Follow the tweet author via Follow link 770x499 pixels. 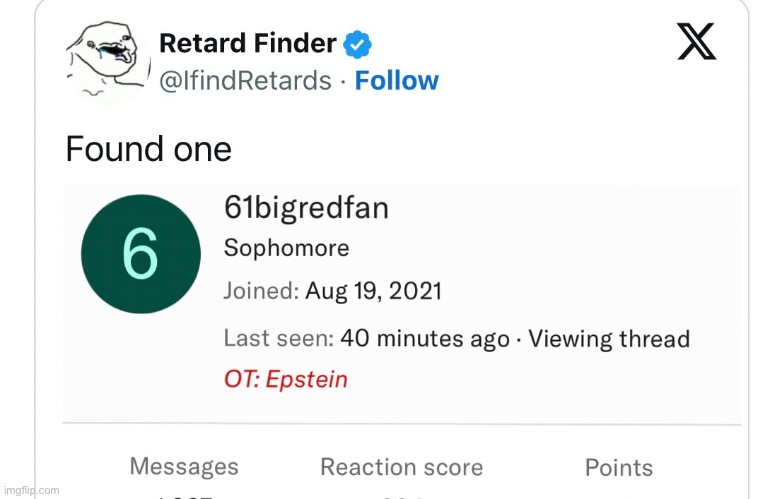[x=397, y=81]
